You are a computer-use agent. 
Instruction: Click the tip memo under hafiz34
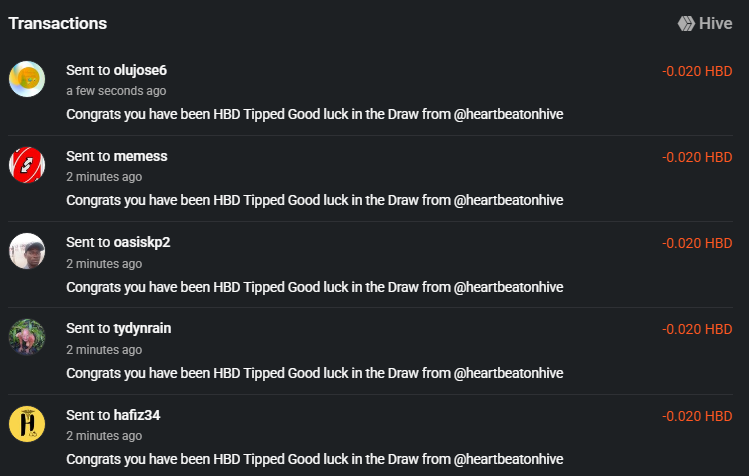coord(315,459)
